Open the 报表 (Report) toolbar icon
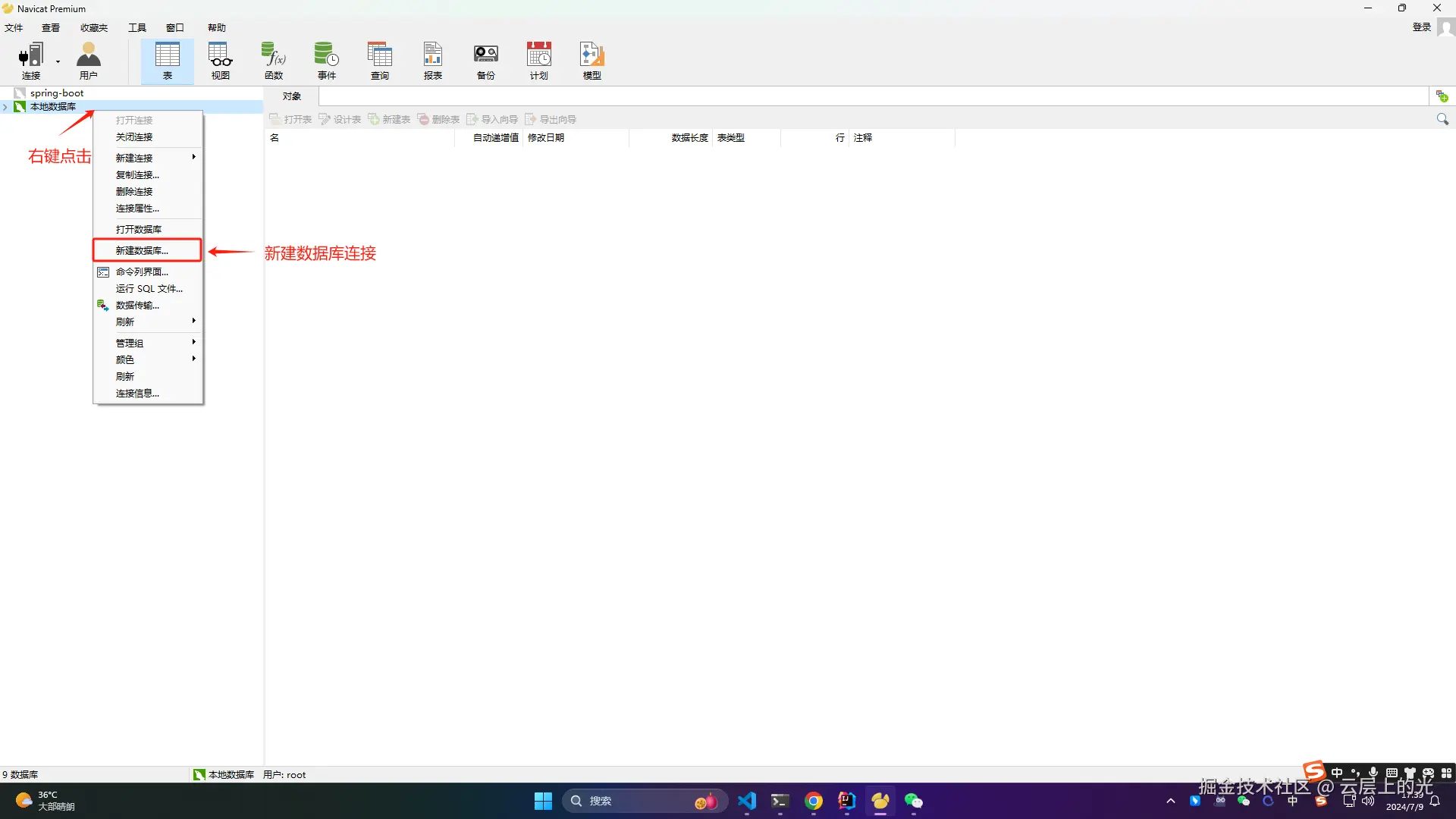 click(x=432, y=60)
